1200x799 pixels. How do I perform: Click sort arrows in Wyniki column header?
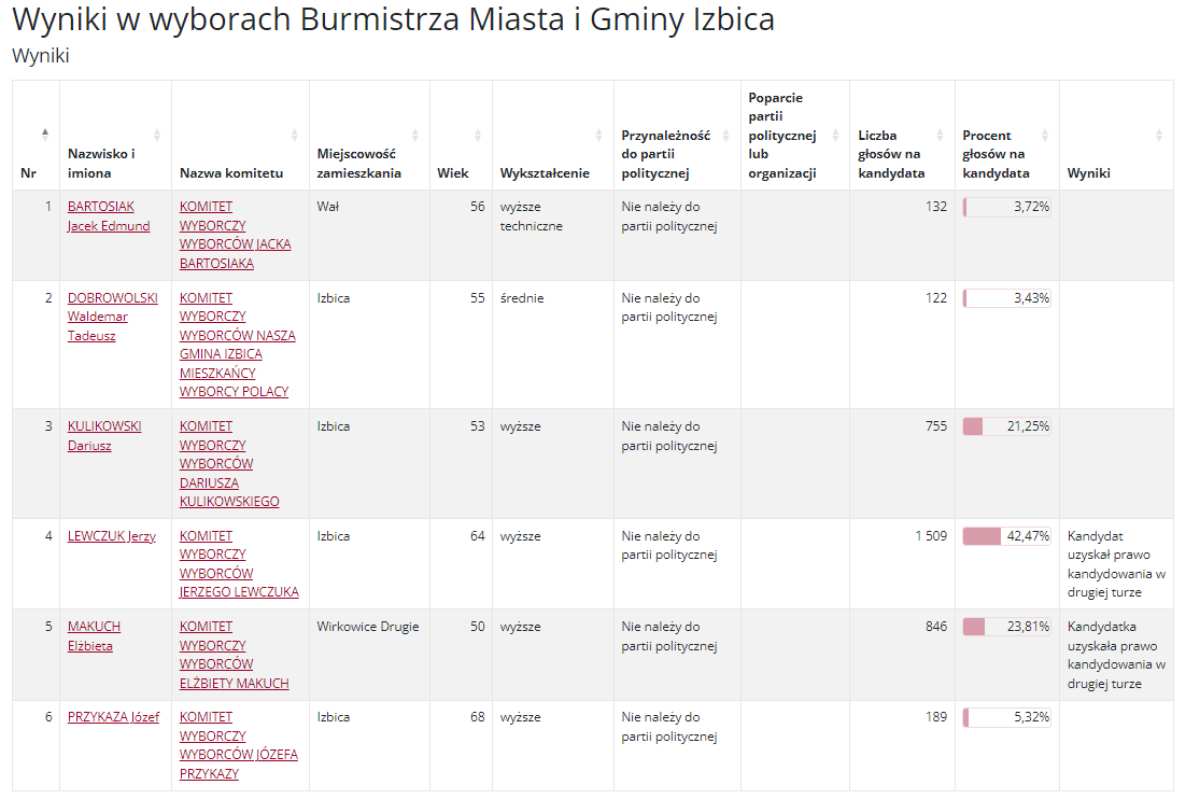coord(1159,135)
